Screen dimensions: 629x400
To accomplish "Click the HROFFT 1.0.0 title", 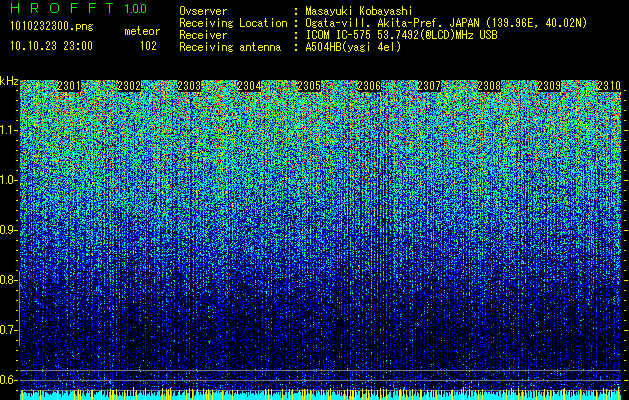I will 79,8.
